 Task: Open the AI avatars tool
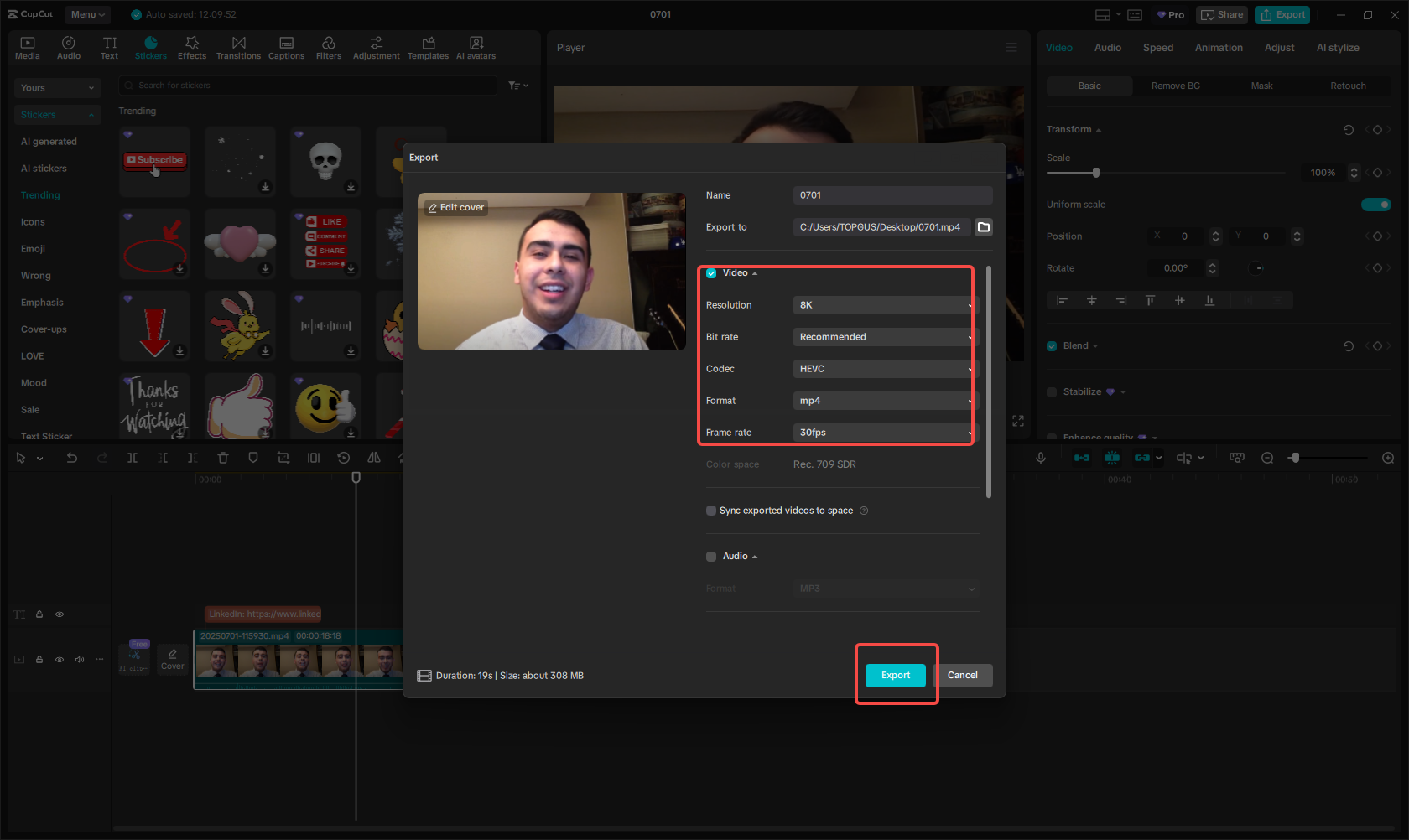476,48
